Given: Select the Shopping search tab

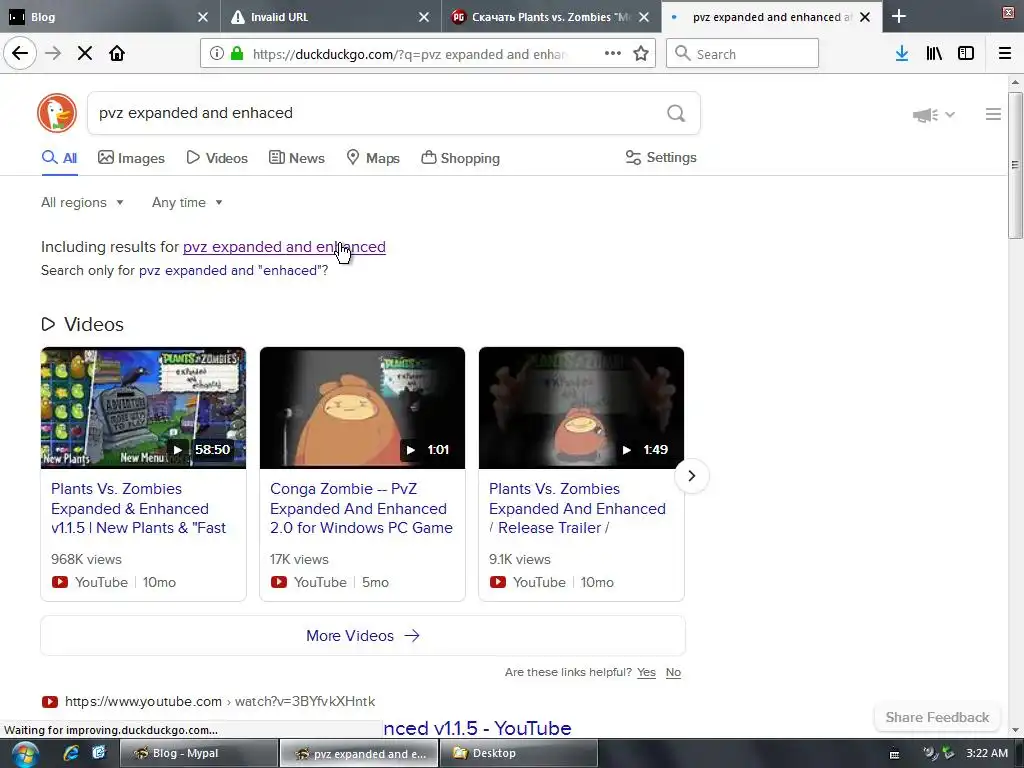Looking at the screenshot, I should (460, 158).
